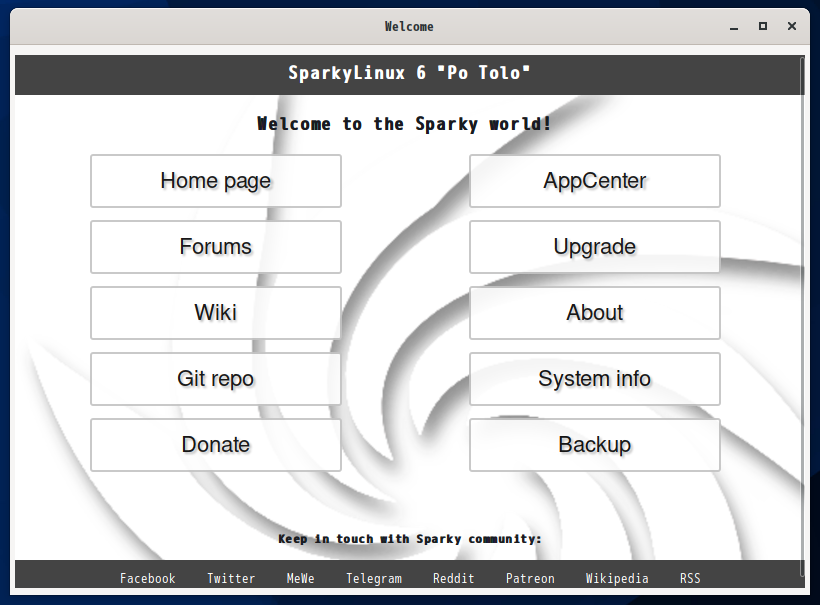Image resolution: width=820 pixels, height=605 pixels.
Task: Open the Wikipedia link
Action: [x=617, y=578]
